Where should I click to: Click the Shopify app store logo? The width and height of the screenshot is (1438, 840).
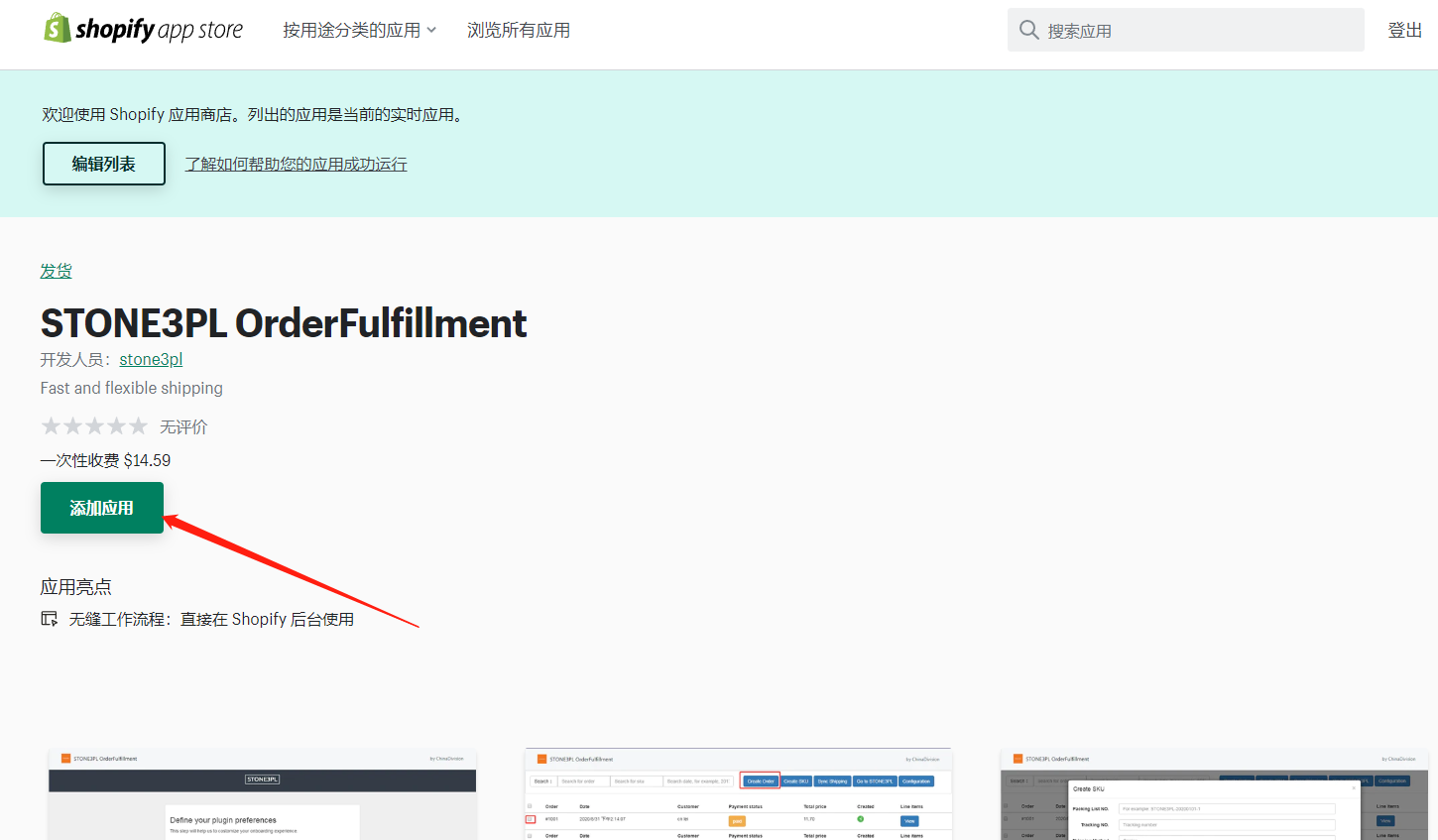pyautogui.click(x=144, y=29)
